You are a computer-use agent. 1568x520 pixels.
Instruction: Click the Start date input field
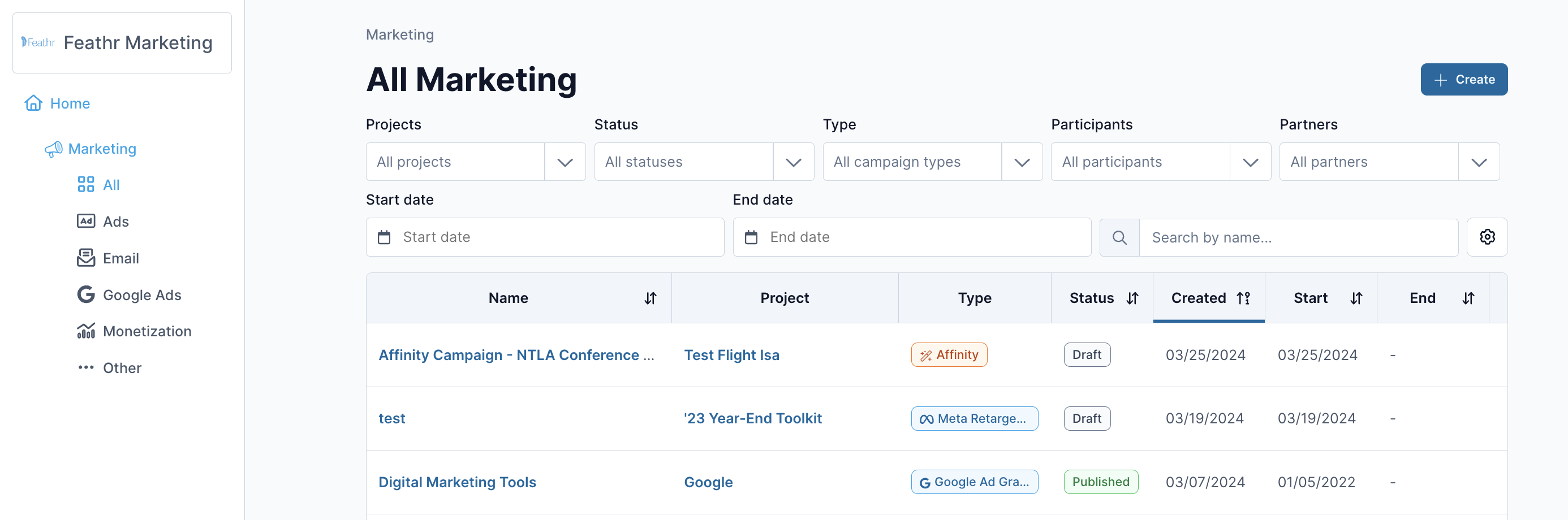click(545, 237)
